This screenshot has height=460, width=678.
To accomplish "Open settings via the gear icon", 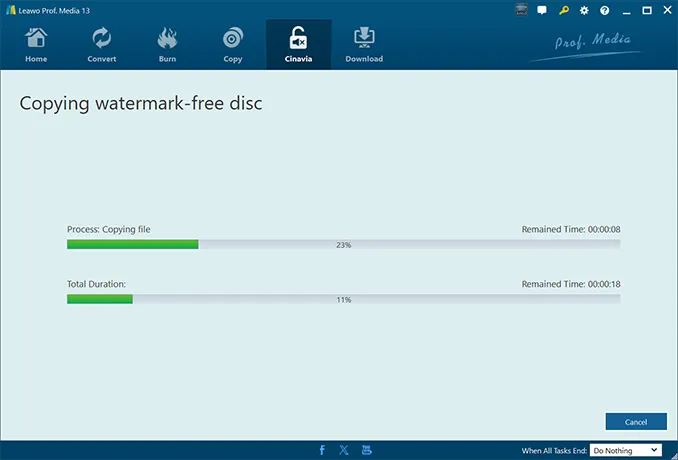I will pos(584,10).
